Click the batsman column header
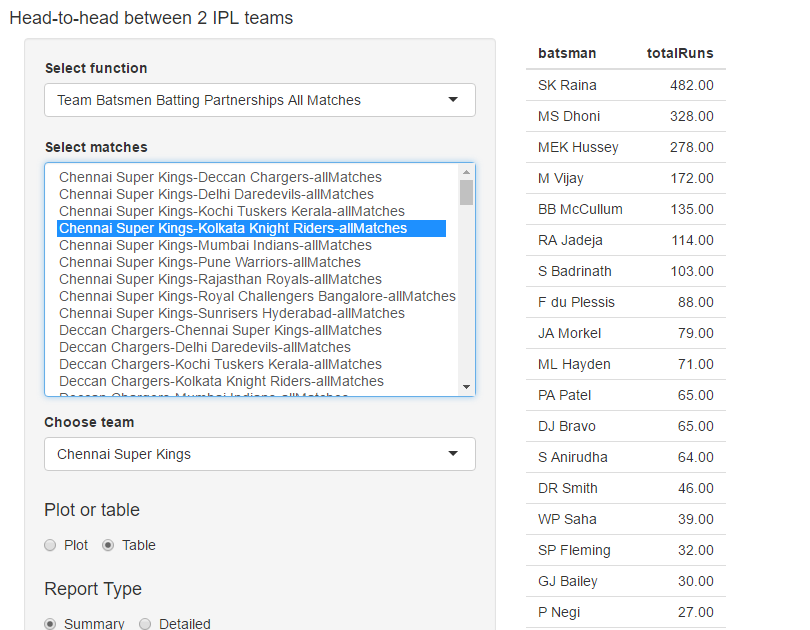The width and height of the screenshot is (810, 630). click(567, 53)
